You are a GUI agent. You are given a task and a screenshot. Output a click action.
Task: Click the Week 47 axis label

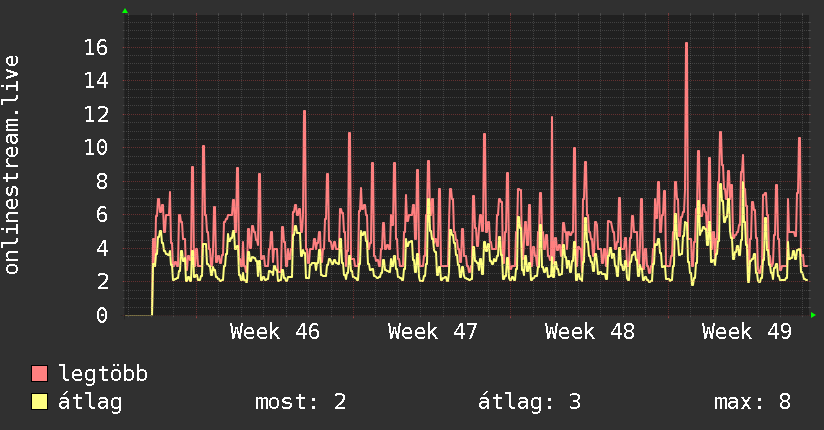[432, 332]
